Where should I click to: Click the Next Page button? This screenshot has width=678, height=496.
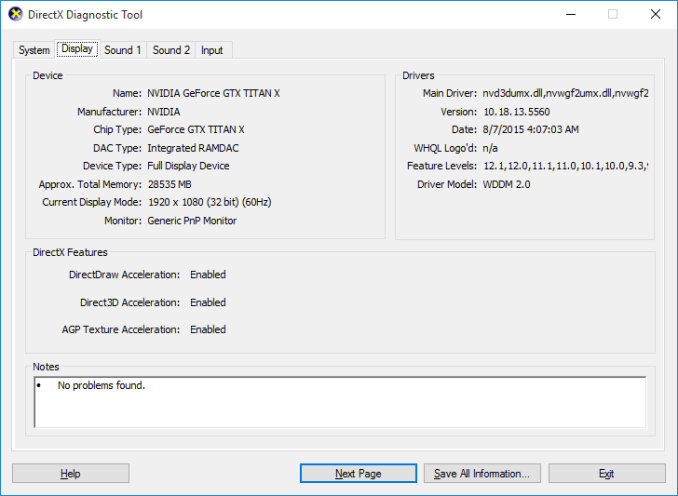point(358,474)
